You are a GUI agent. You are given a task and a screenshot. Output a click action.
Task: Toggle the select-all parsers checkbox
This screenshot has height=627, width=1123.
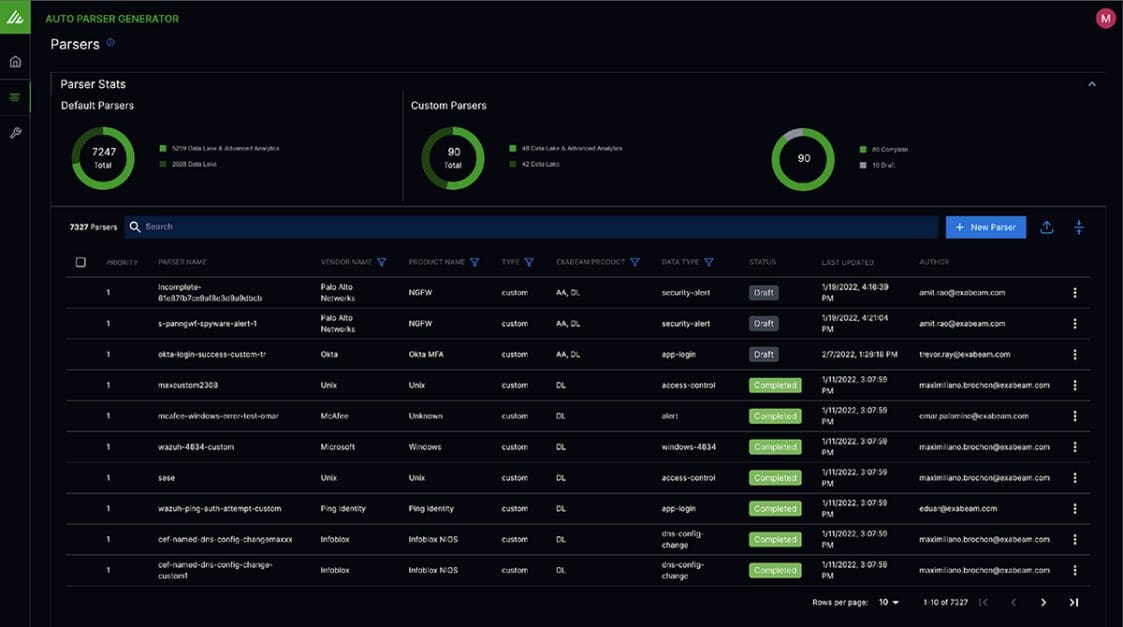[x=80, y=262]
